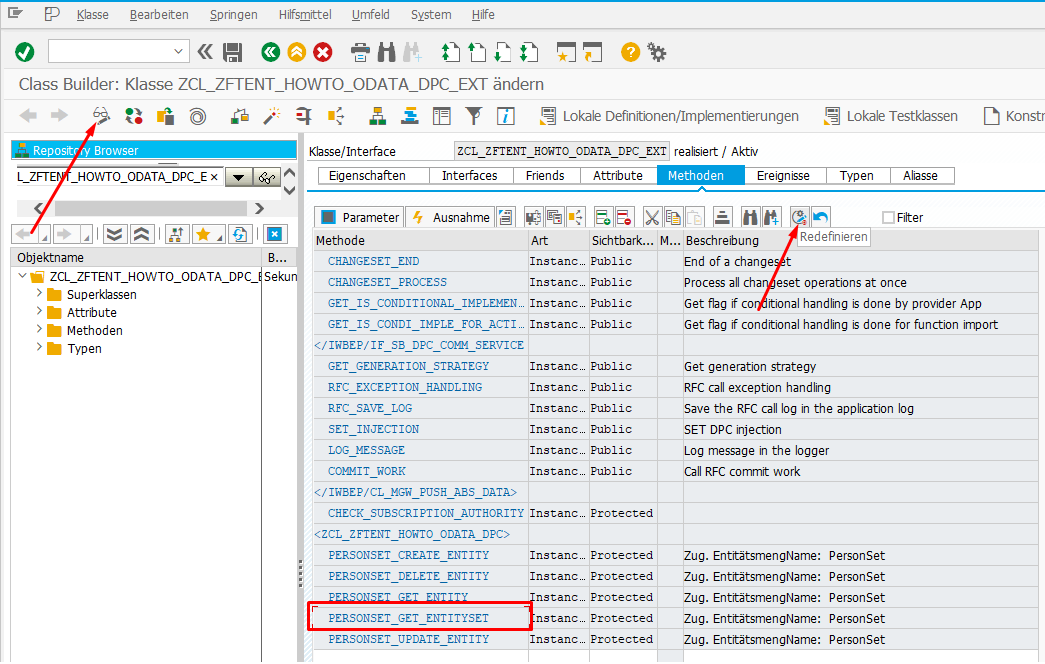Open the Hilfsmittel menu

tap(305, 15)
